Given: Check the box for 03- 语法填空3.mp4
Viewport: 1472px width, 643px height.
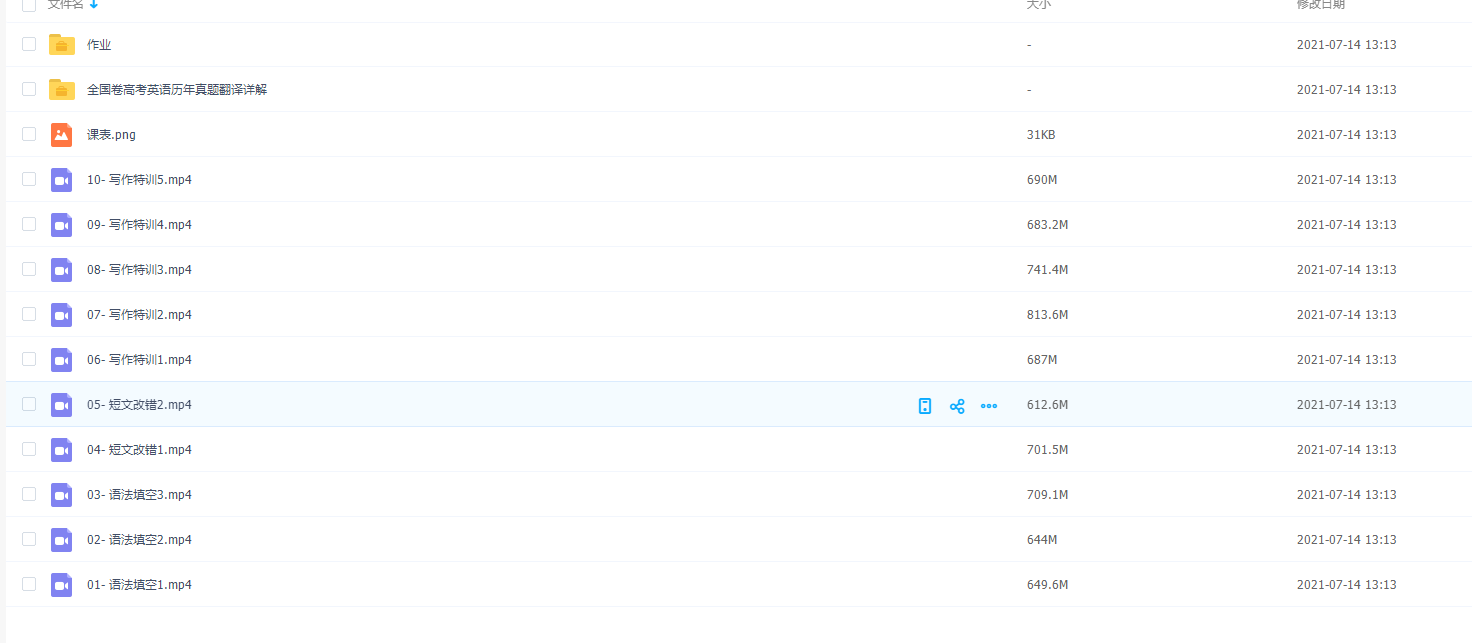Looking at the screenshot, I should pyautogui.click(x=29, y=495).
